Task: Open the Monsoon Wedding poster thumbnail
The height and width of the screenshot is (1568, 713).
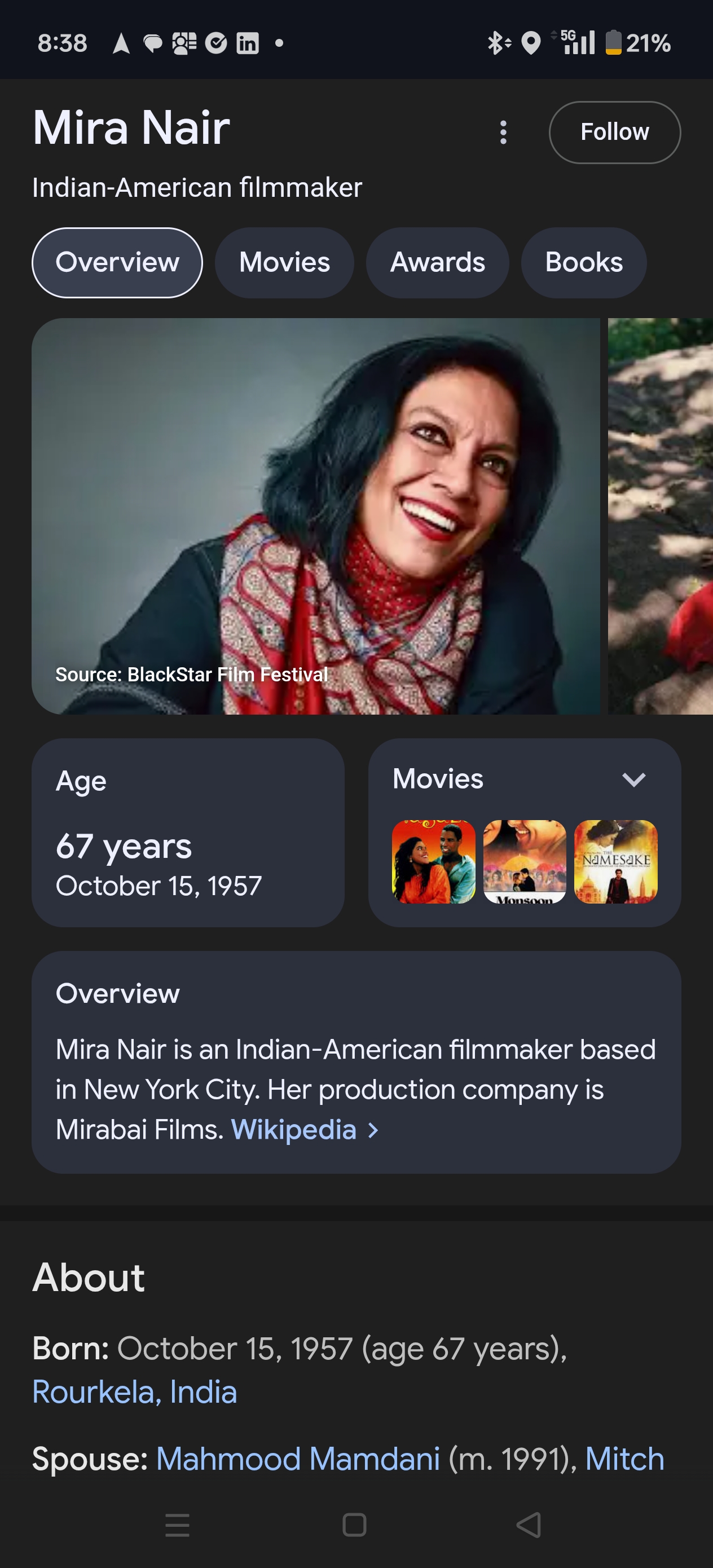Action: tap(524, 861)
